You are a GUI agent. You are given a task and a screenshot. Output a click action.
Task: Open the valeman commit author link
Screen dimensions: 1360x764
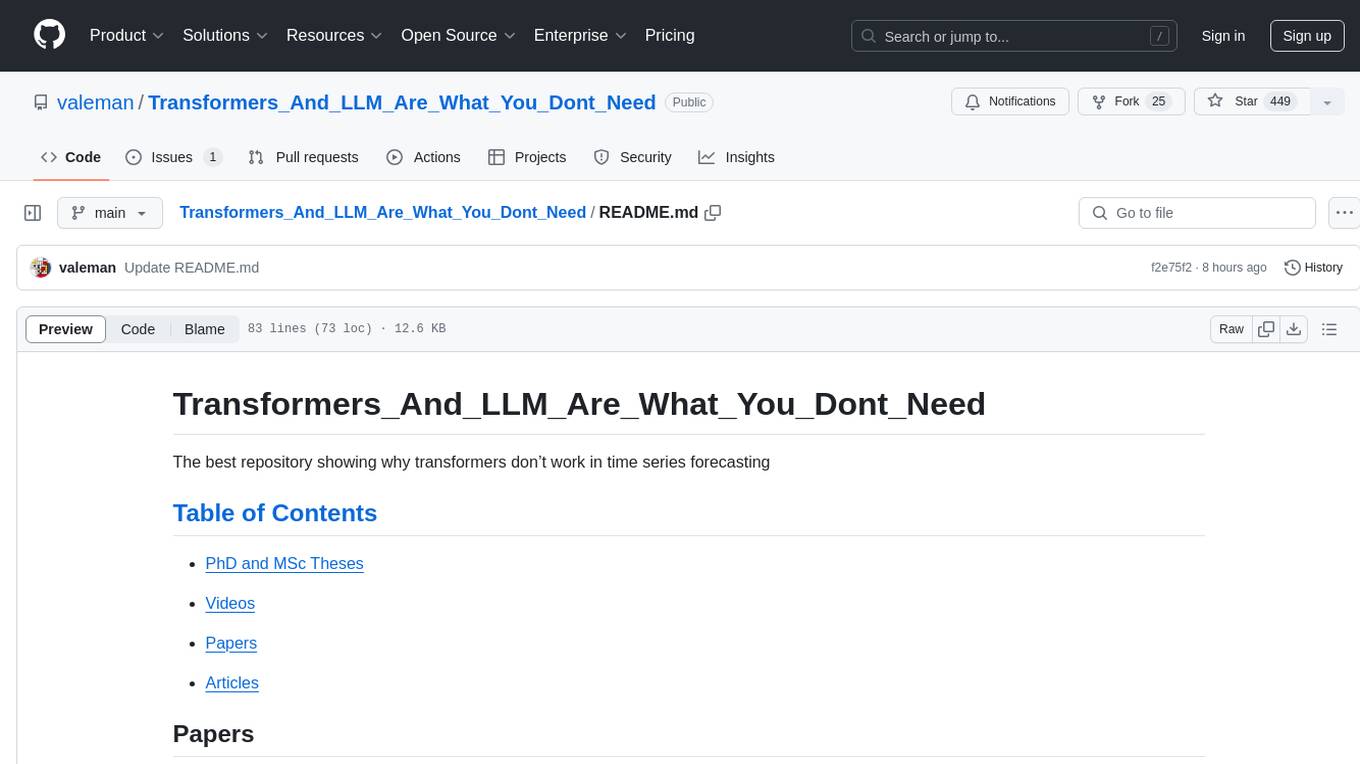point(88,268)
